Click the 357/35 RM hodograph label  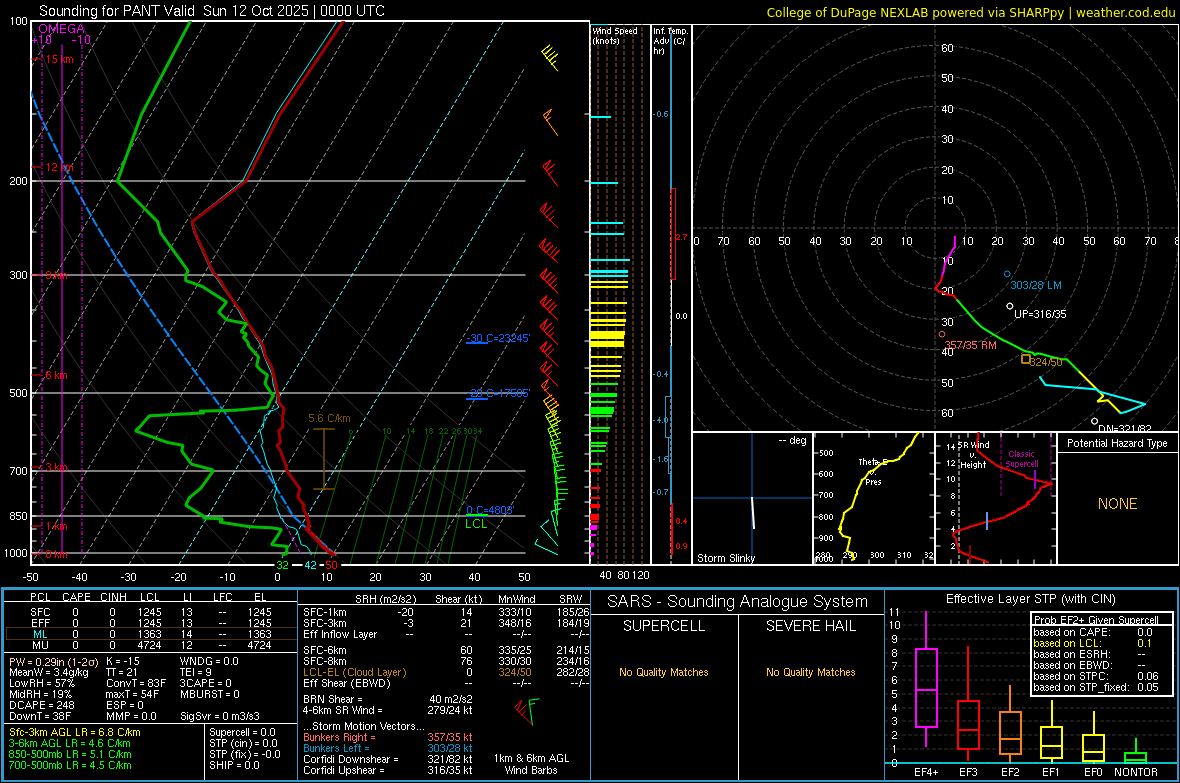pos(970,346)
